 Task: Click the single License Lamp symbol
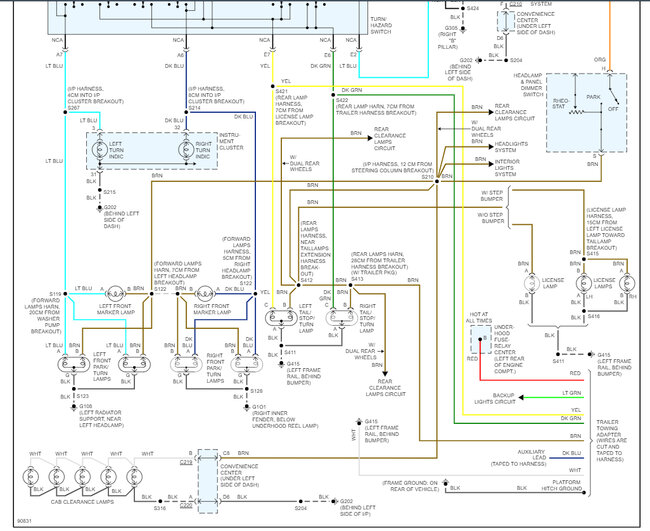coord(532,284)
